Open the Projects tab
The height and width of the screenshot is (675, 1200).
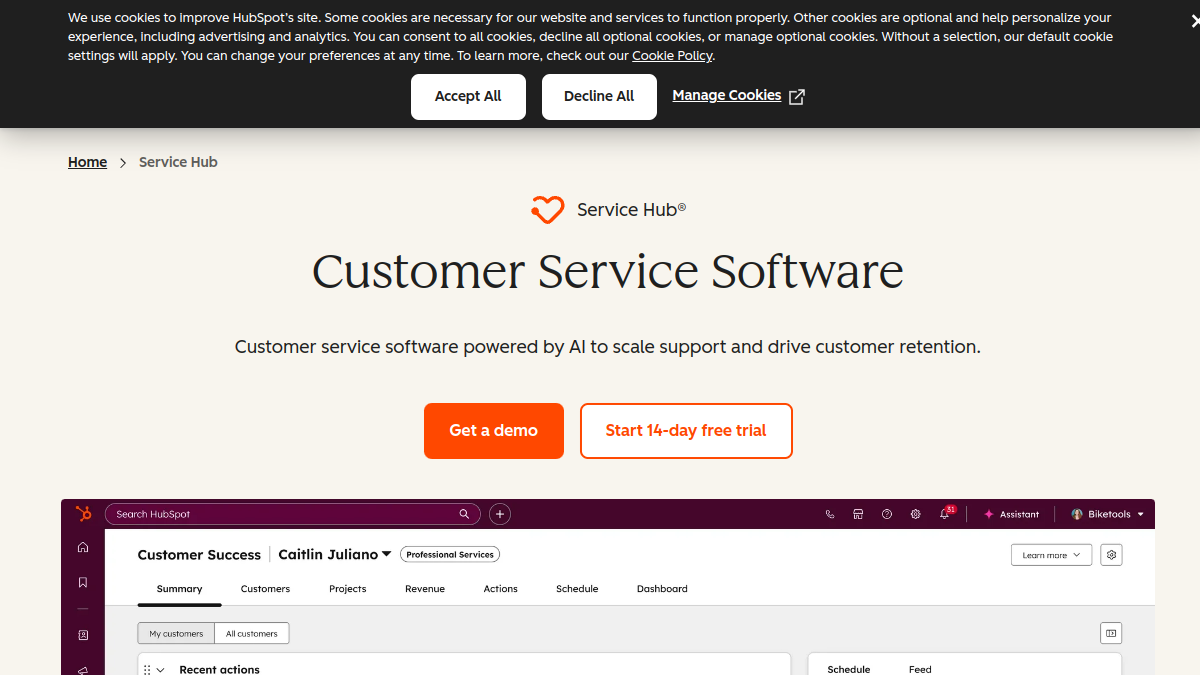[348, 589]
